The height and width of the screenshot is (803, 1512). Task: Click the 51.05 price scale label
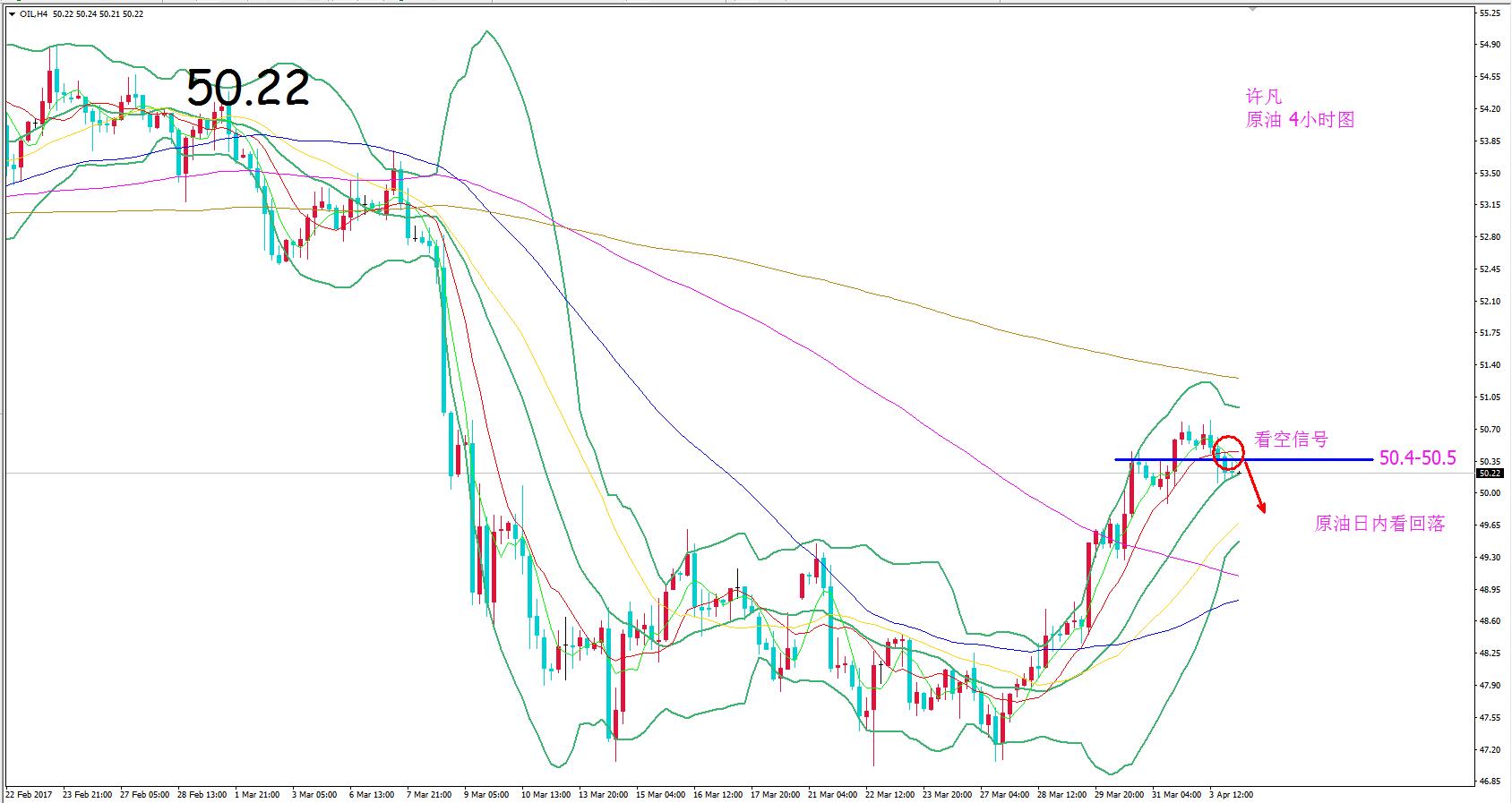(x=1491, y=397)
